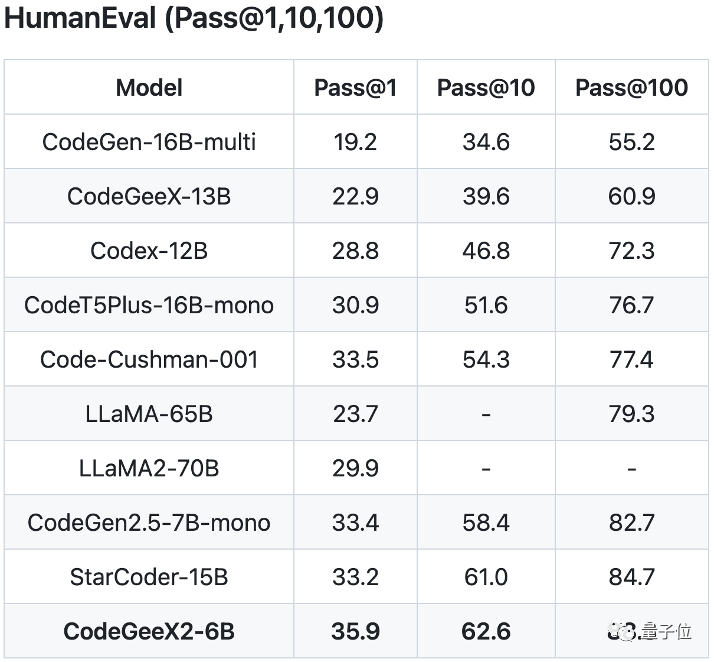Select Codex-12B Pass@1 value 28.8
This screenshot has height=662, width=714.
point(355,250)
